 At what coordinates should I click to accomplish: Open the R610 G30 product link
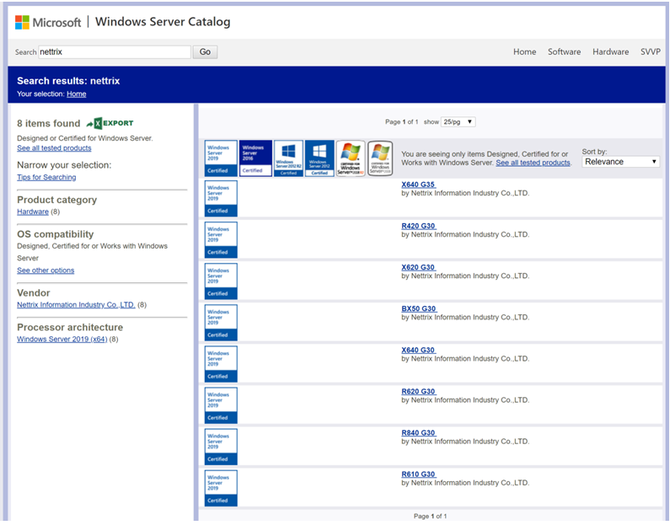[x=418, y=475]
